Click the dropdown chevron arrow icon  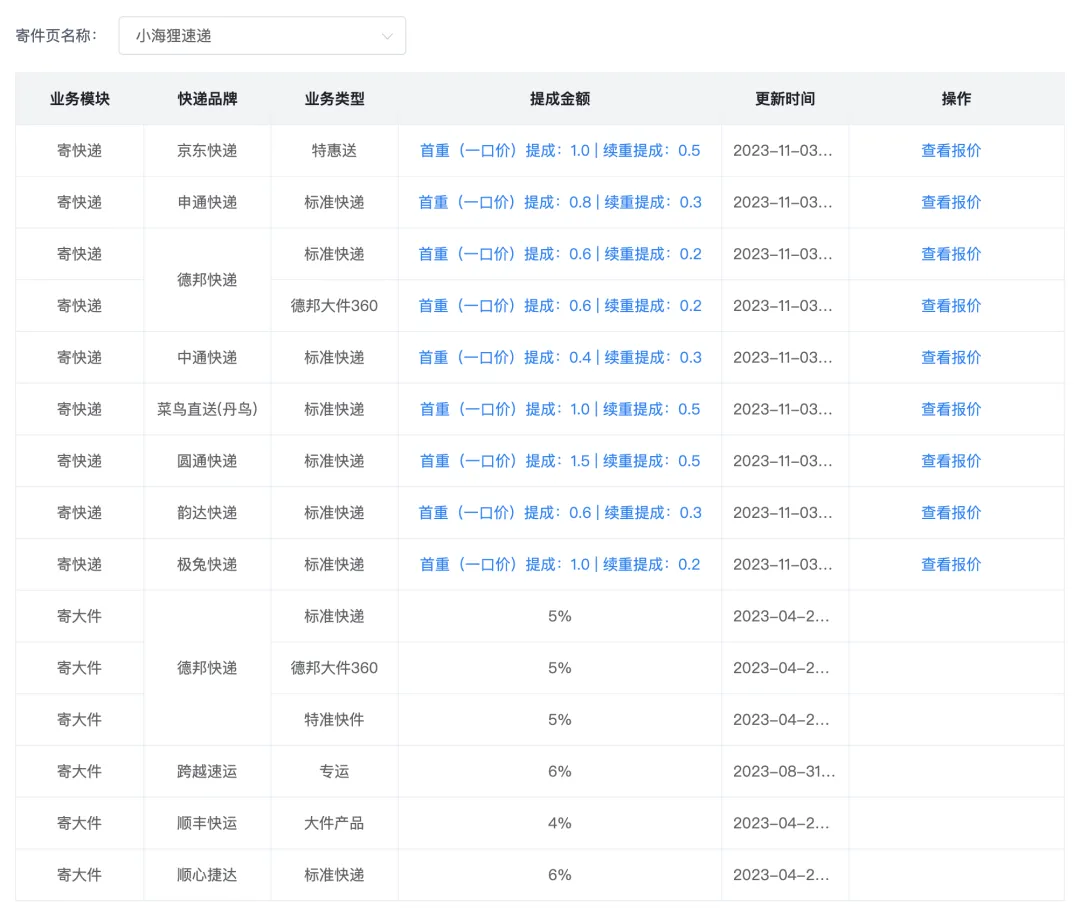pyautogui.click(x=387, y=36)
